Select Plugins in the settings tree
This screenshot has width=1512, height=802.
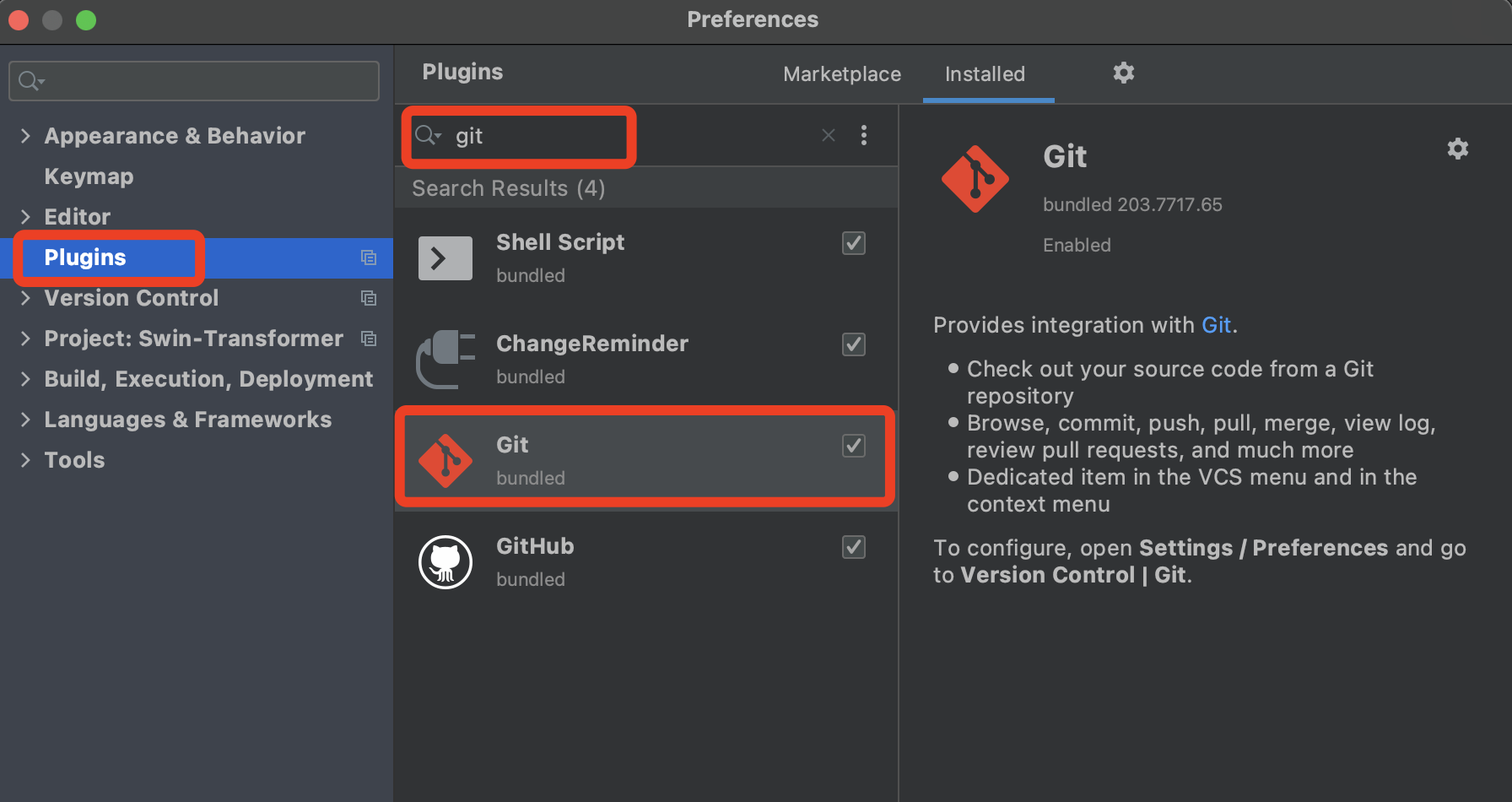[196, 257]
